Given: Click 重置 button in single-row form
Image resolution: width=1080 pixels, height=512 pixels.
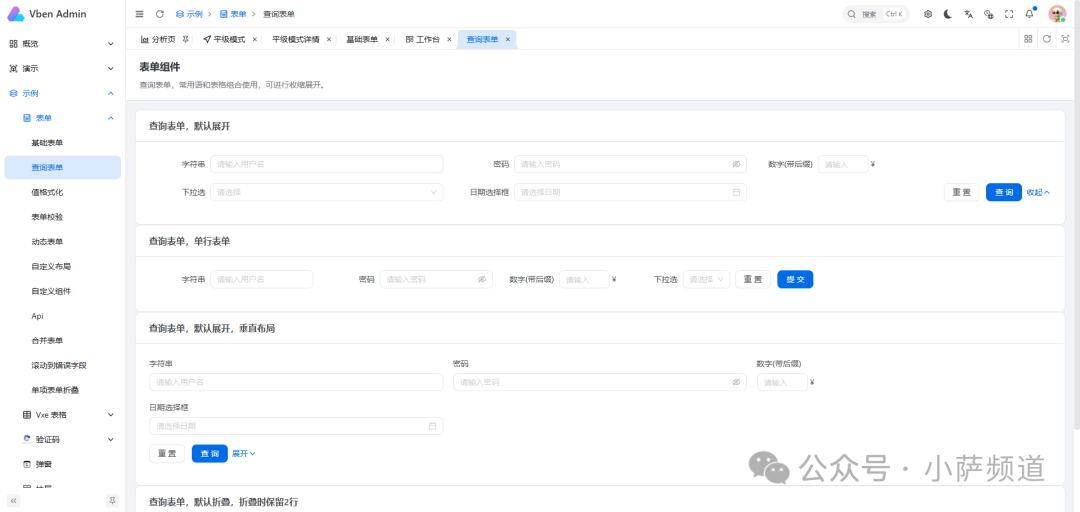Looking at the screenshot, I should [x=753, y=279].
